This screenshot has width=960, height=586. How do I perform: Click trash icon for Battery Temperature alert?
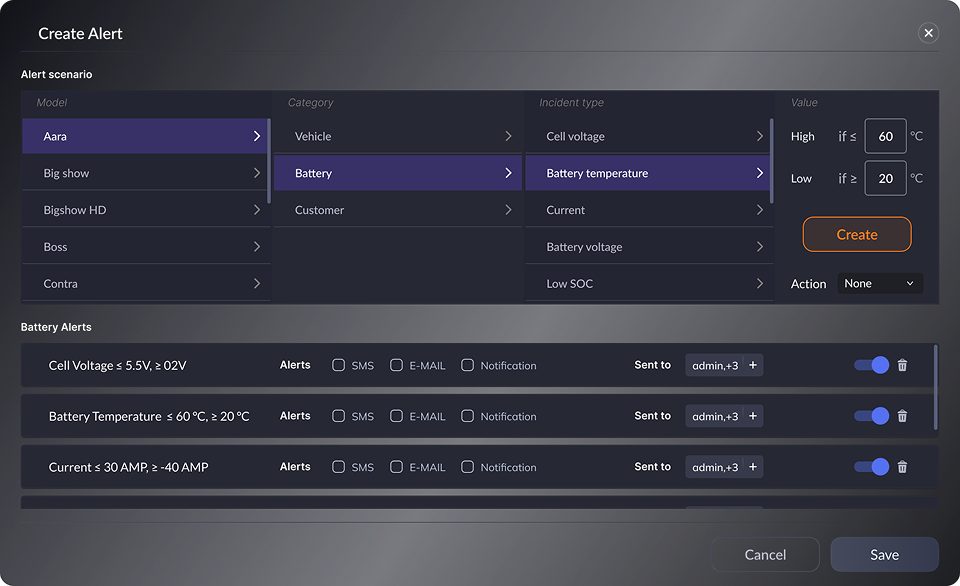902,416
